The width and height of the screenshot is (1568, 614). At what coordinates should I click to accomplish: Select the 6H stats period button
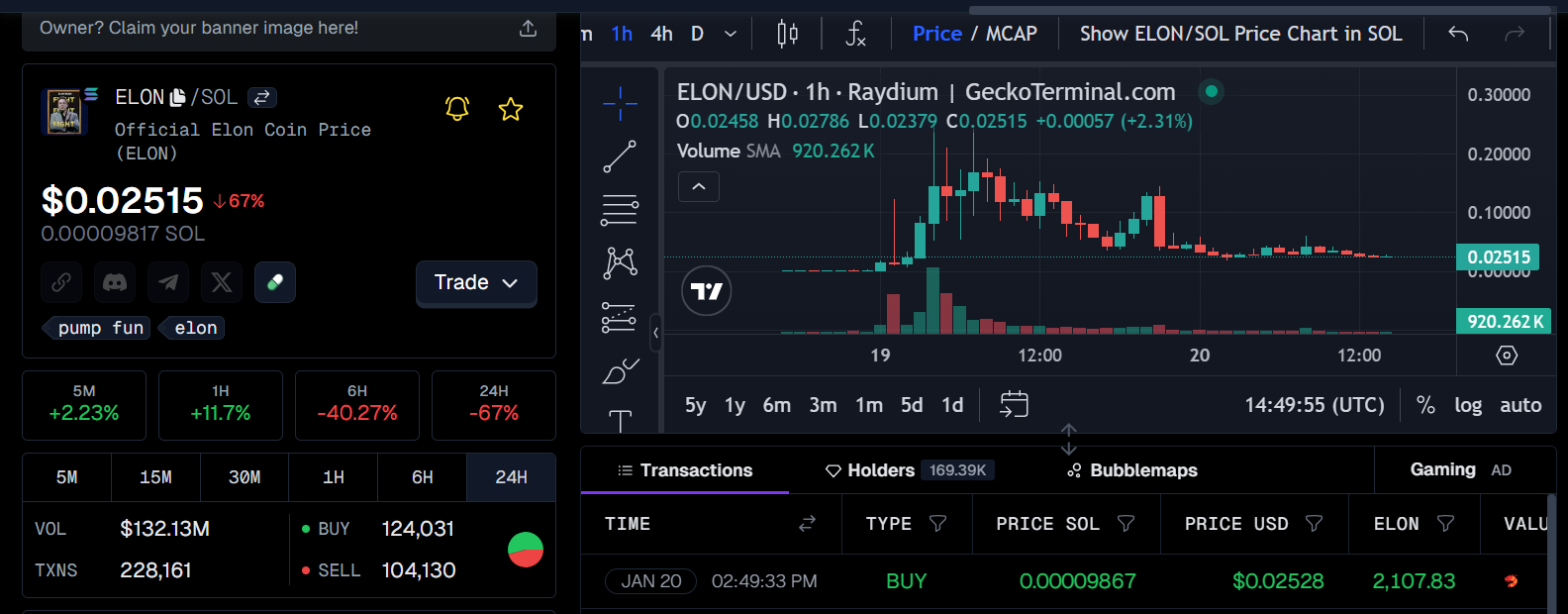click(422, 477)
